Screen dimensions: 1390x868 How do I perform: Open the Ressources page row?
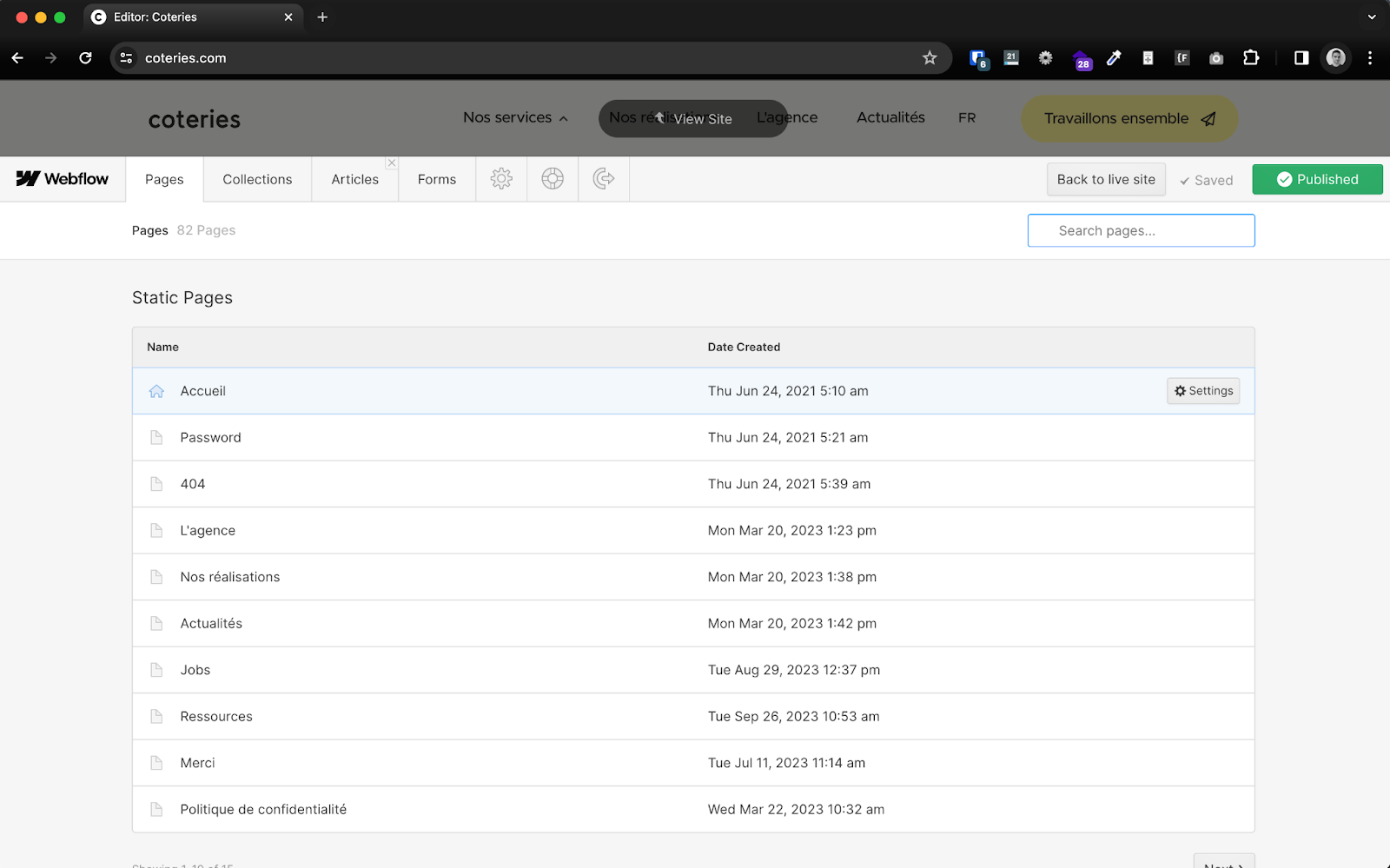point(693,717)
